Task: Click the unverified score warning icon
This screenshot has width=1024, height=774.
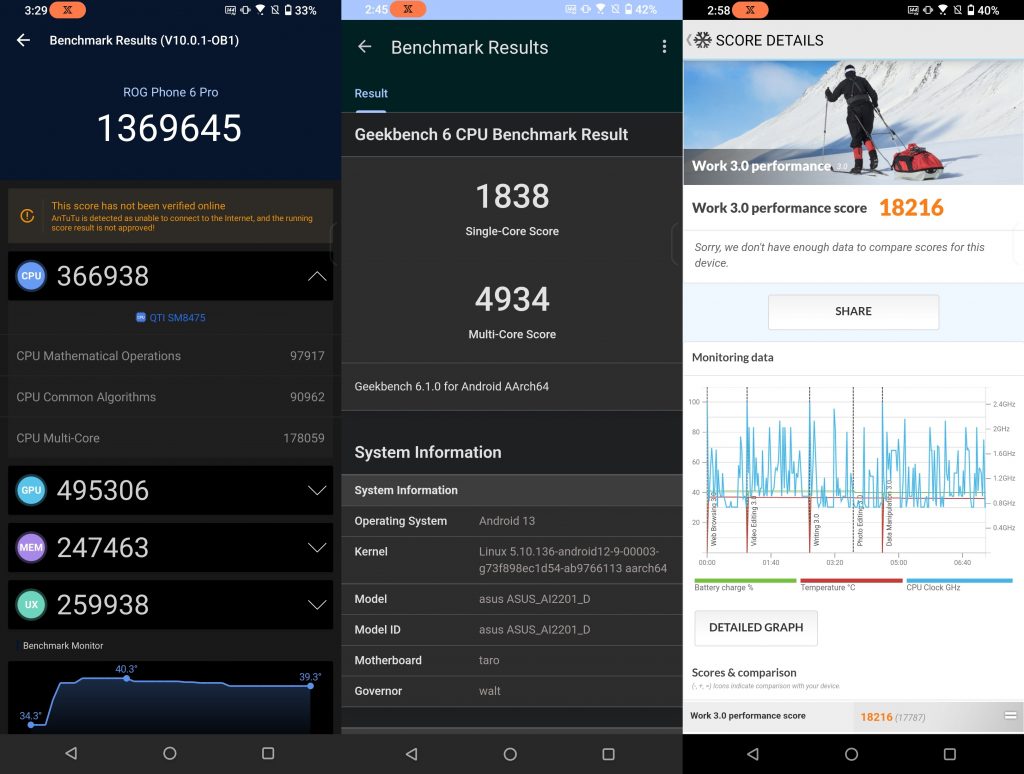Action: tap(27, 216)
